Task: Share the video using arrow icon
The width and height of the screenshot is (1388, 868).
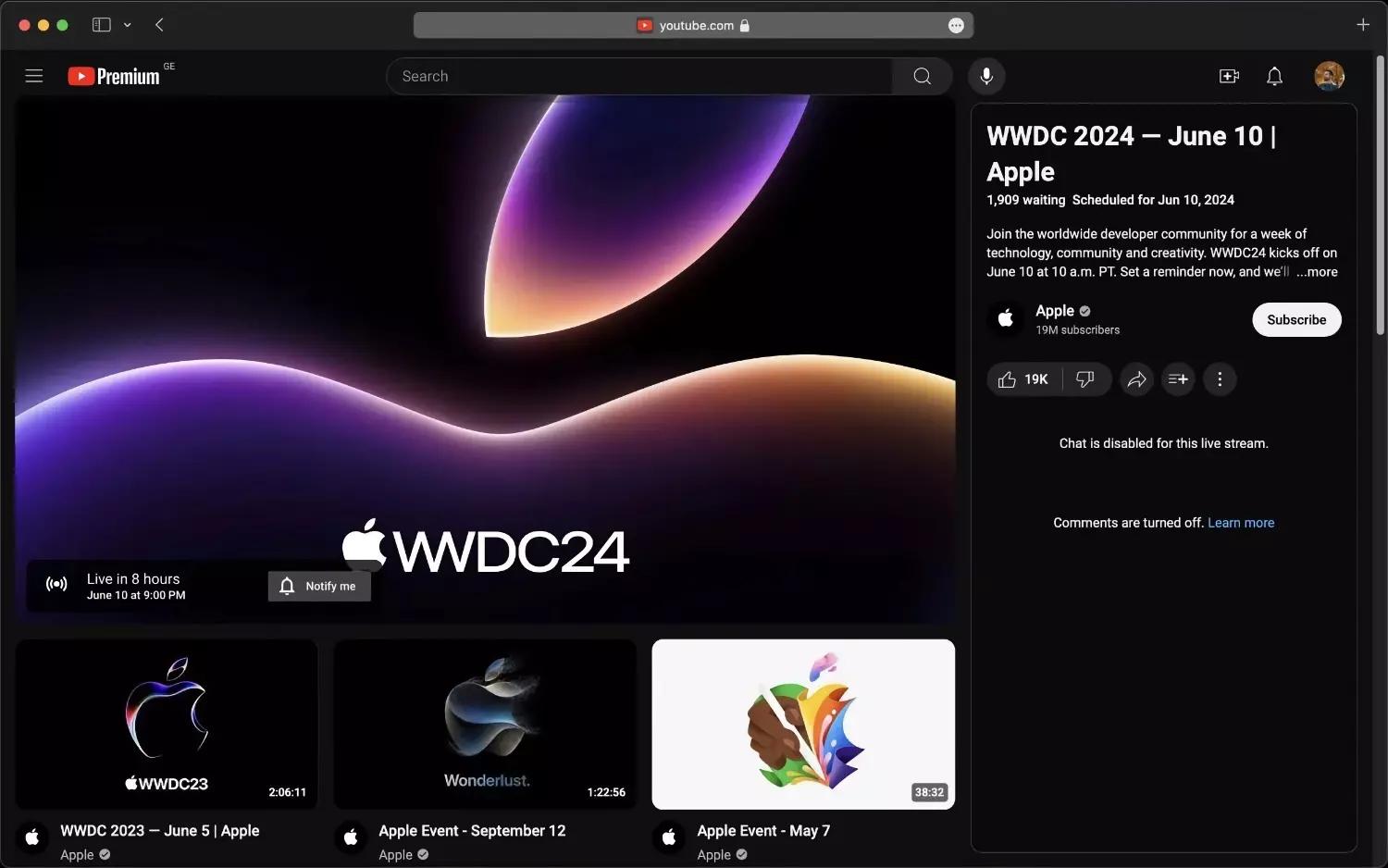Action: point(1136,379)
